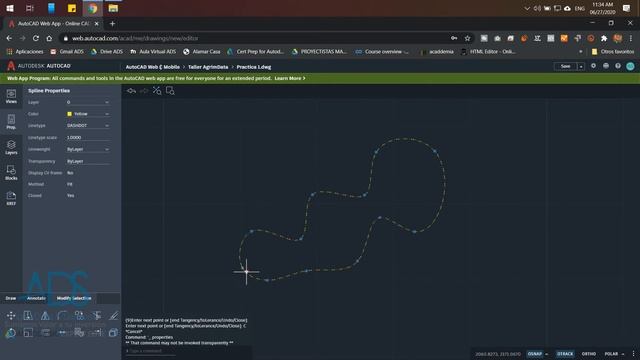Select the Offset tool in Modify panel
The height and width of the screenshot is (360, 640).
point(113,315)
